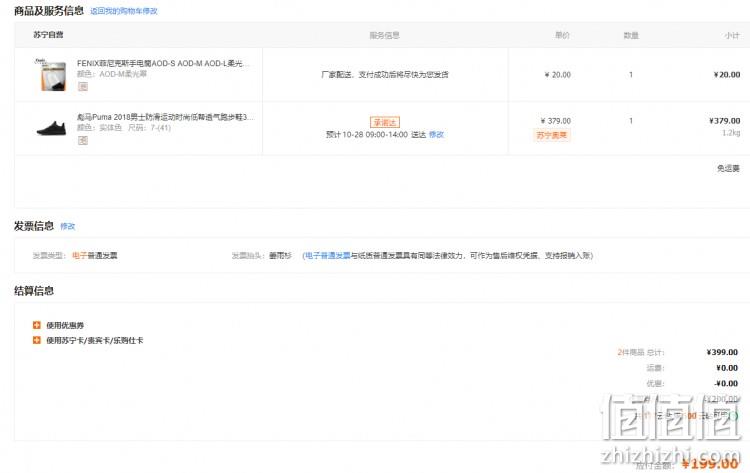The height and width of the screenshot is (473, 750).
Task: Open the FENIX product thumbnail
Action: click(51, 74)
